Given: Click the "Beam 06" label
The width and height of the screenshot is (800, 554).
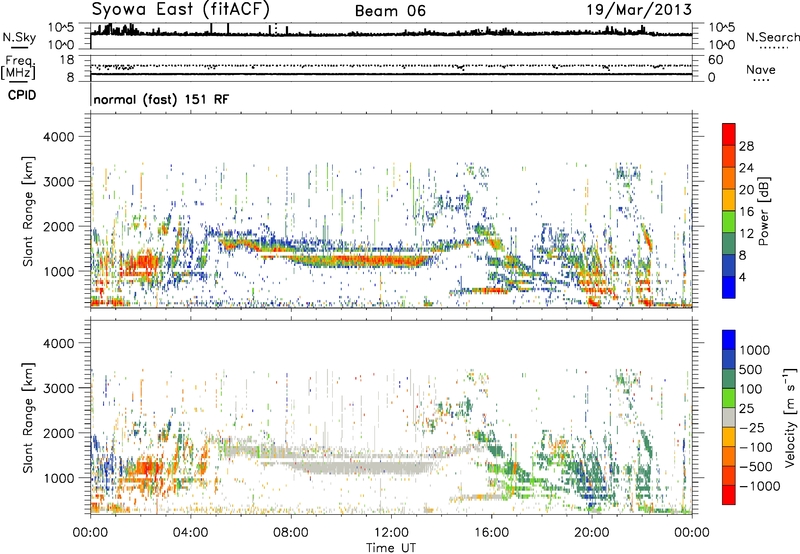Looking at the screenshot, I should 390,11.
